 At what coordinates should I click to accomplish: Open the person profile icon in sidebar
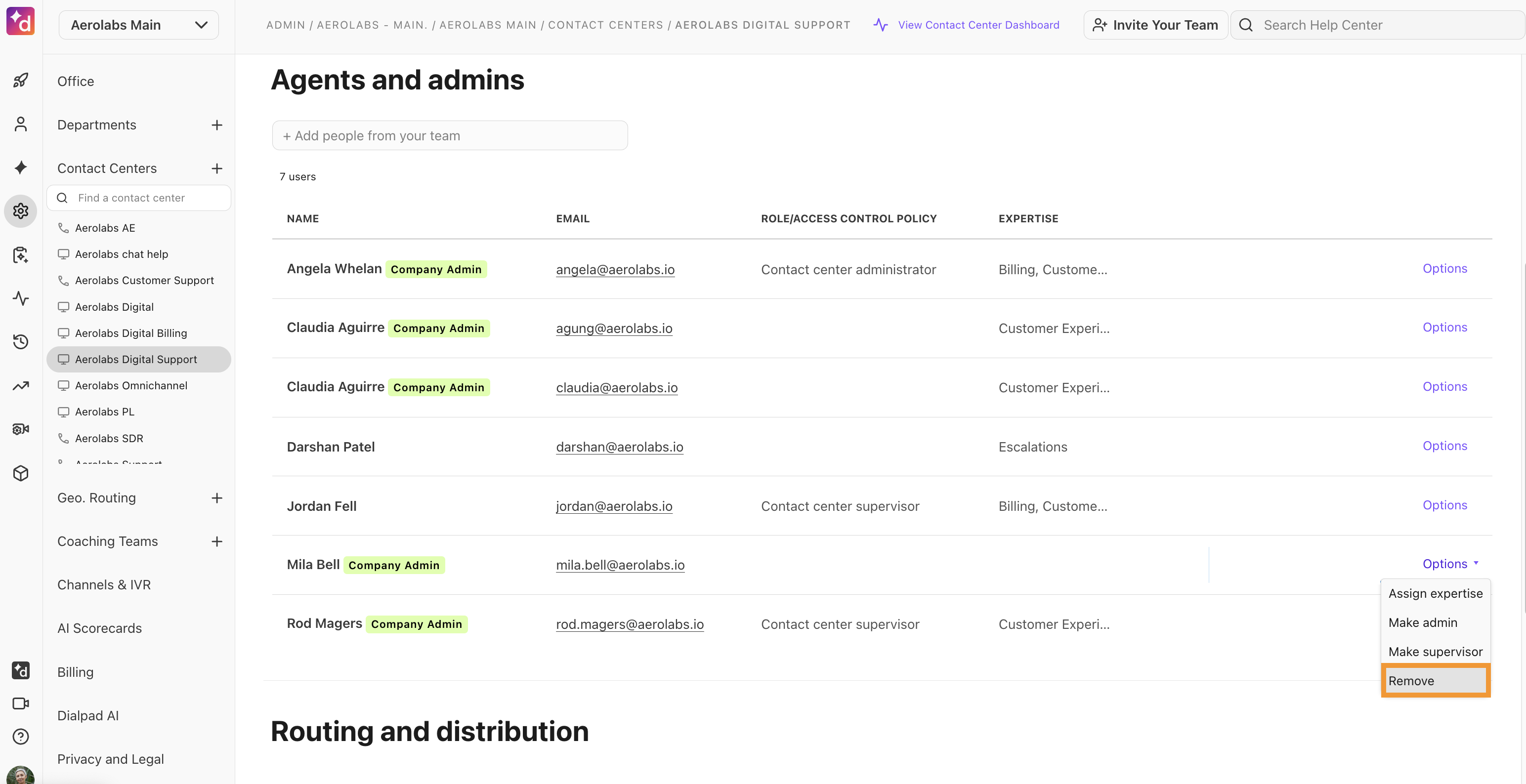(21, 124)
